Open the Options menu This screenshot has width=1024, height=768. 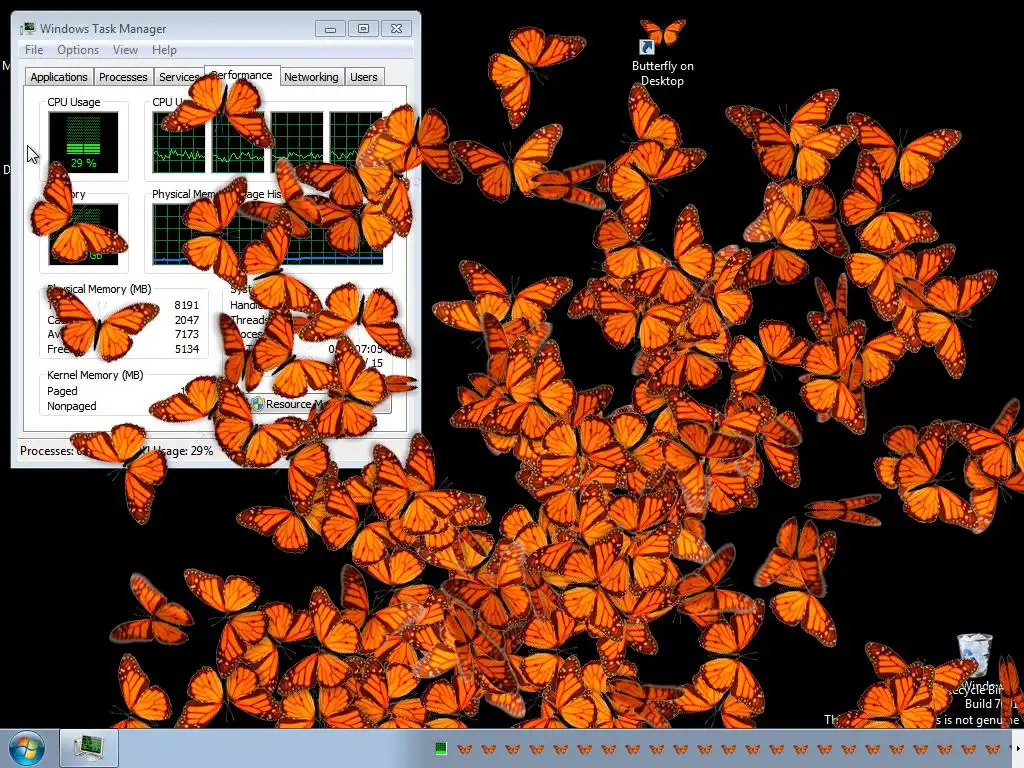[78, 50]
